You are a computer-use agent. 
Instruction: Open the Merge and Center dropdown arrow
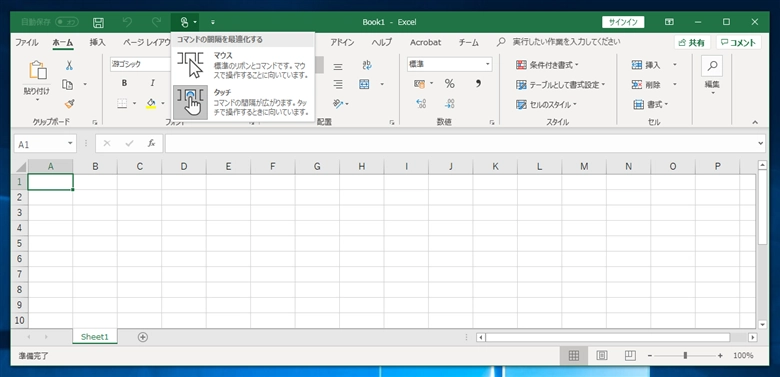click(382, 85)
